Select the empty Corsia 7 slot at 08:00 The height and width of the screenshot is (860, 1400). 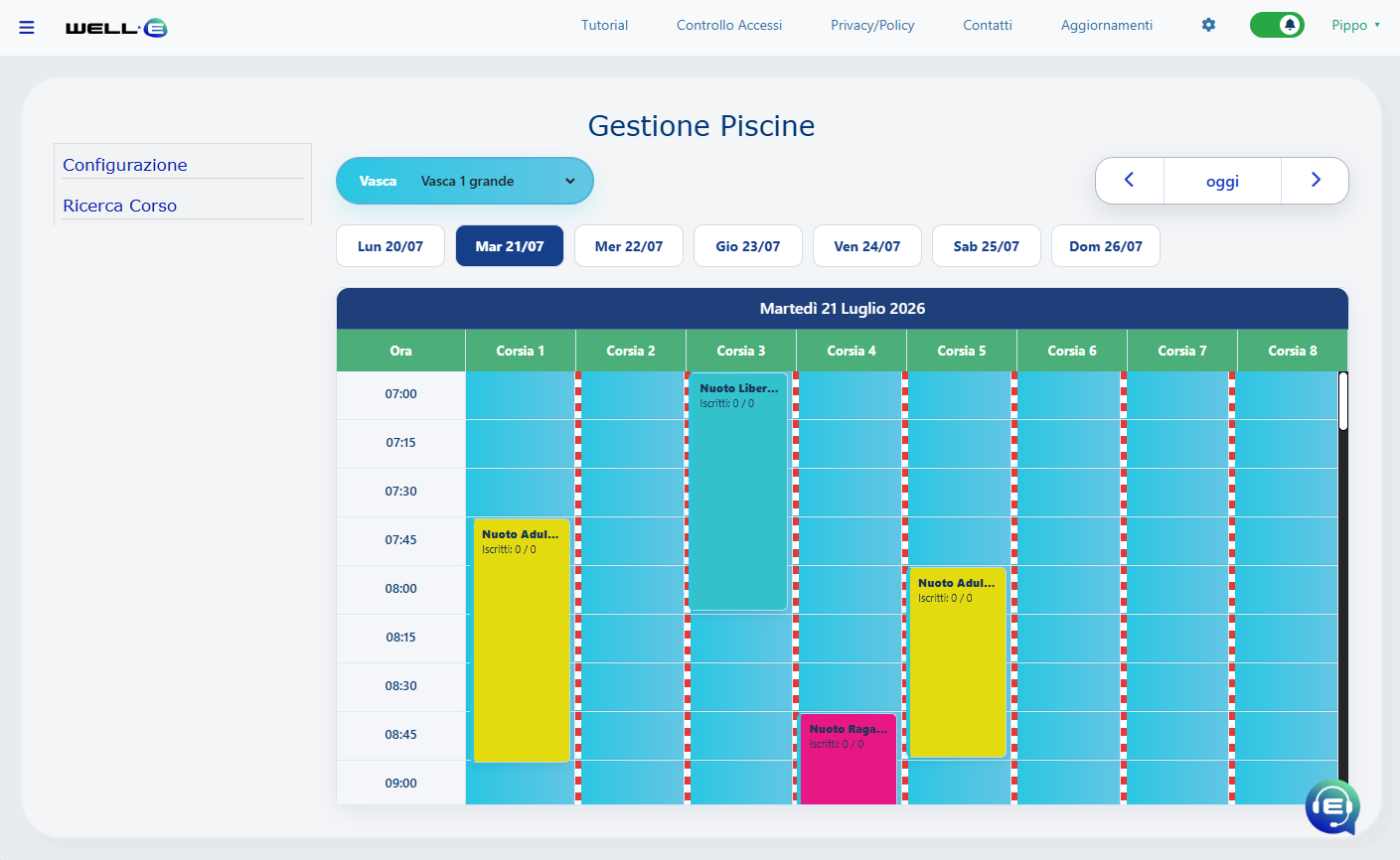(1181, 589)
